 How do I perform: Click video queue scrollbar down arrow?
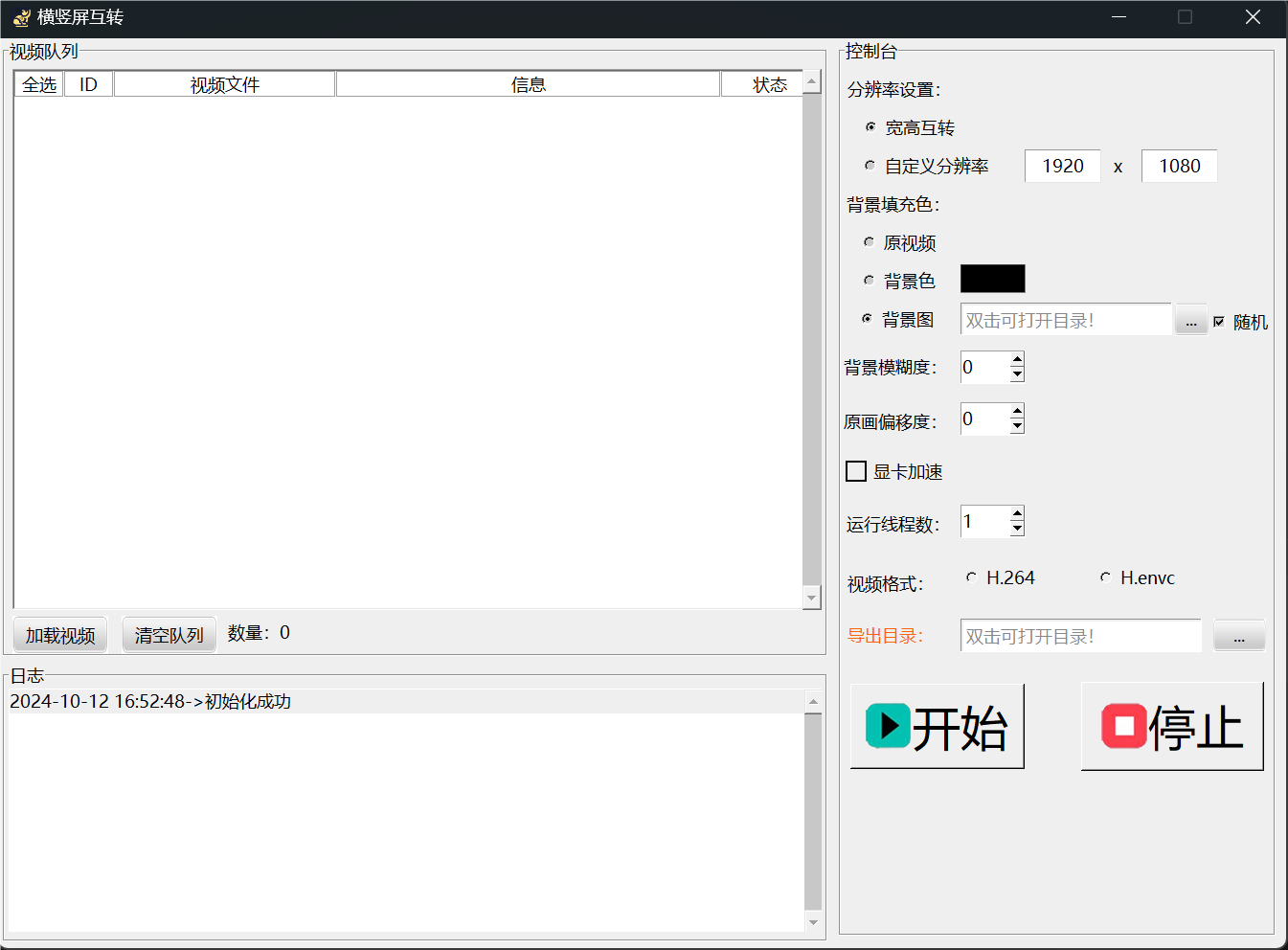[812, 597]
